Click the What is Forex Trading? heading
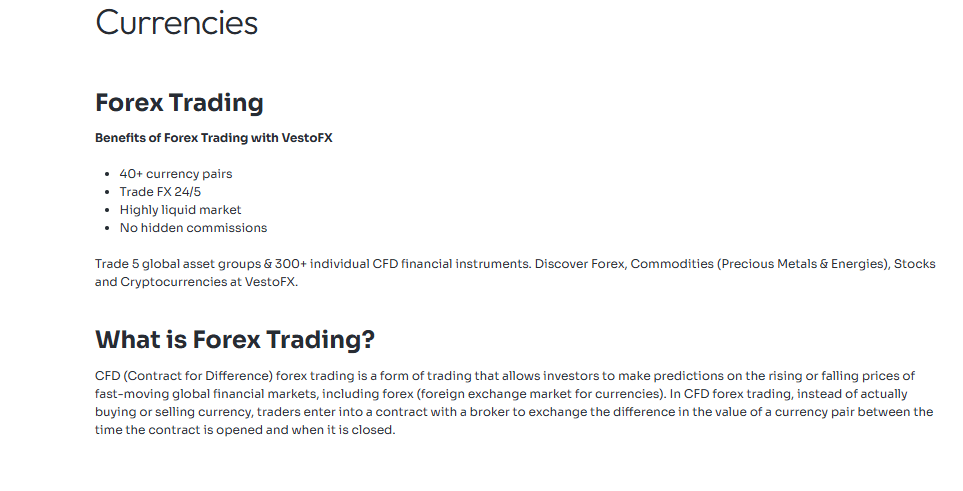 point(235,340)
